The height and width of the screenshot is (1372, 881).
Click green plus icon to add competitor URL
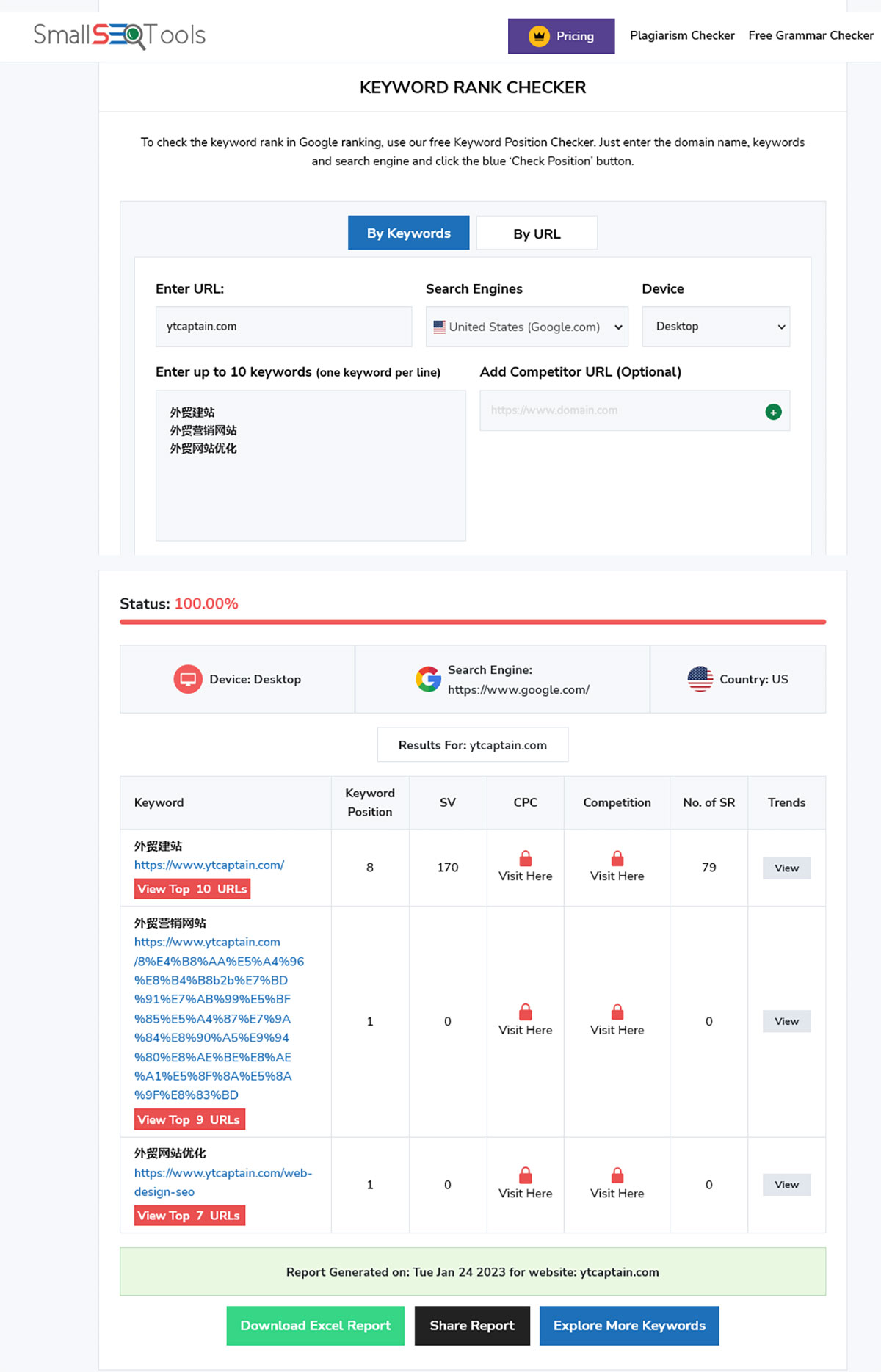[x=773, y=412]
